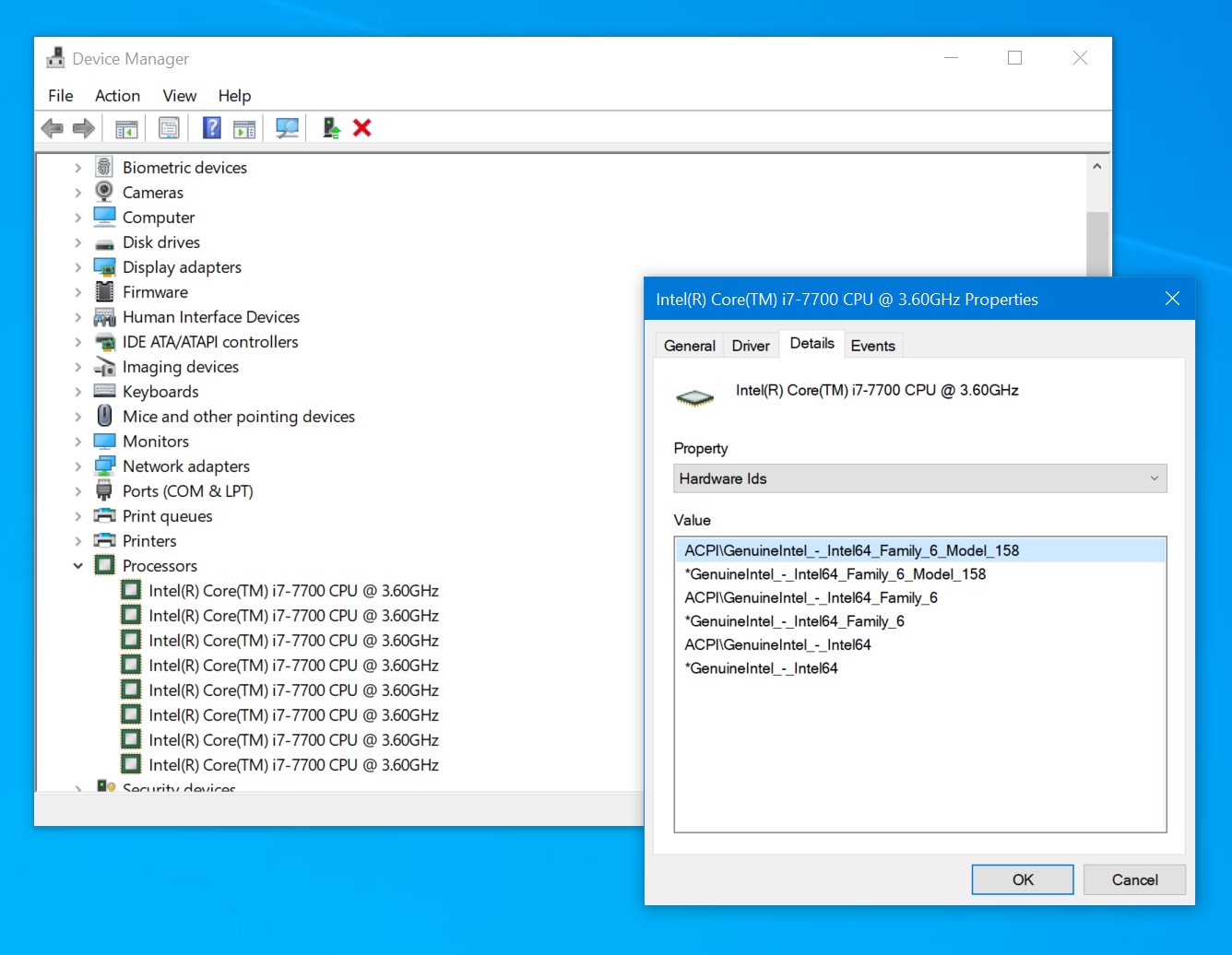Expand the Keyboards node
Image resolution: width=1232 pixels, height=955 pixels.
pos(77,392)
